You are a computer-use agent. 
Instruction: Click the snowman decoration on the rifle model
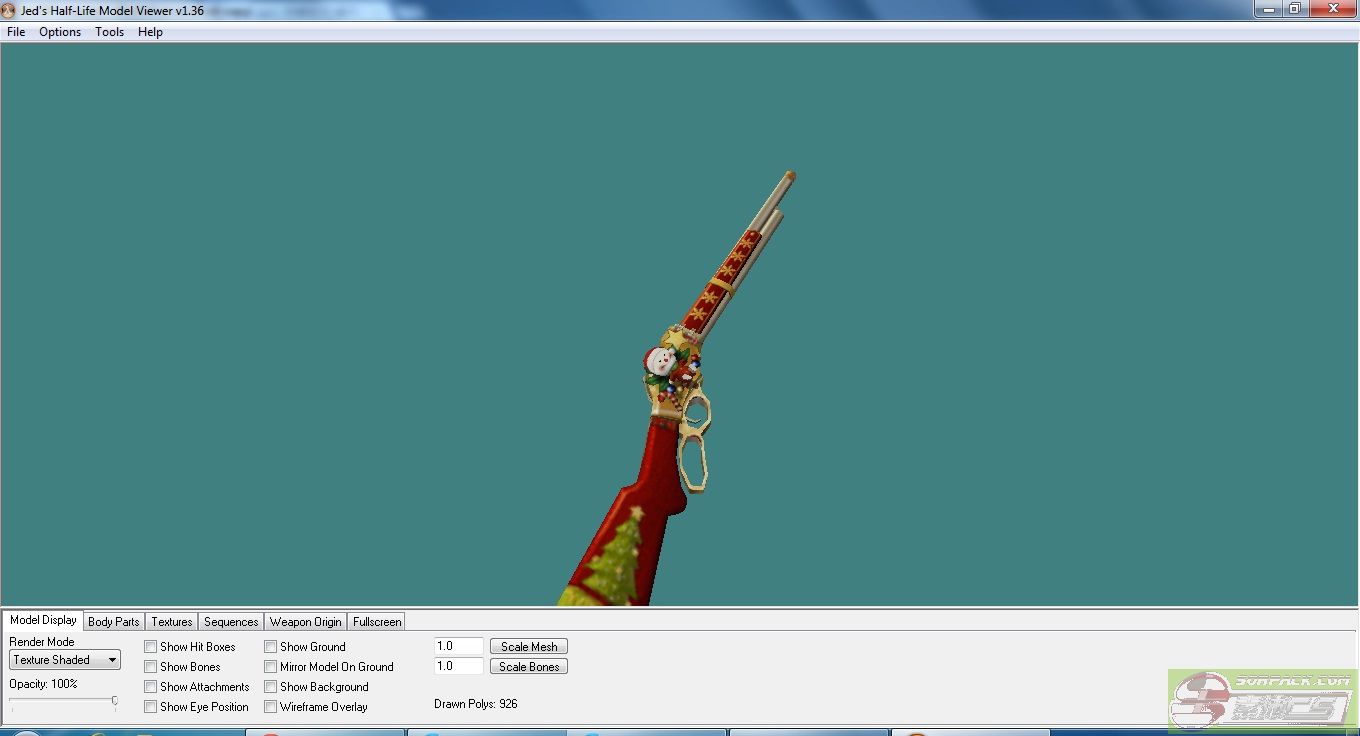659,362
